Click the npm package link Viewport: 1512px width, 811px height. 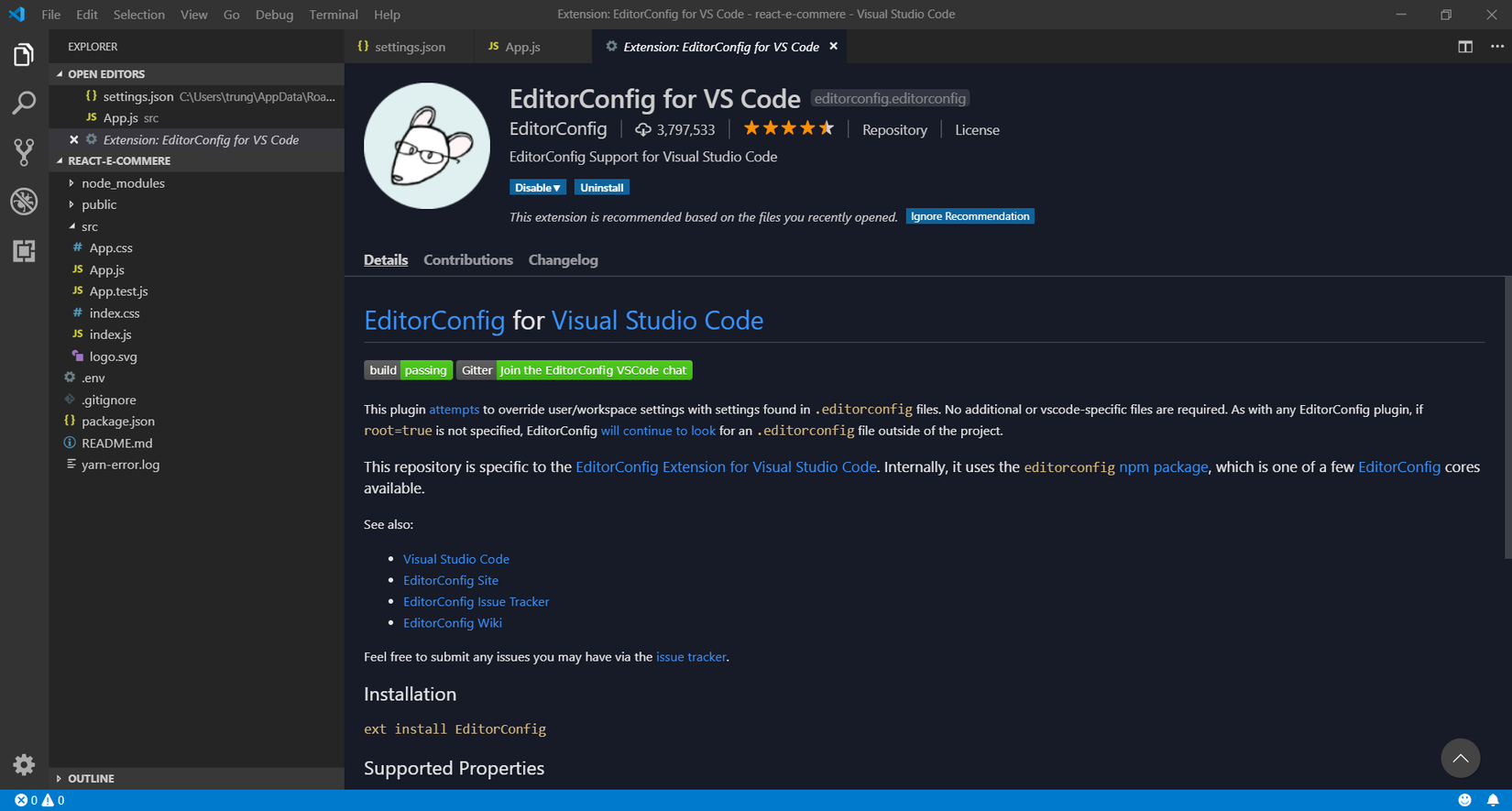pos(1163,467)
